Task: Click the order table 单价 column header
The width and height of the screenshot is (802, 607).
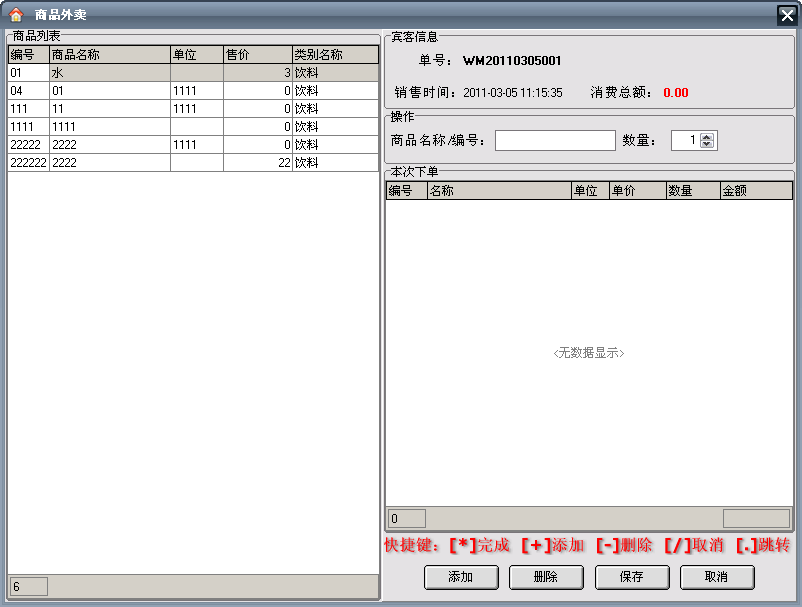Action: click(638, 191)
